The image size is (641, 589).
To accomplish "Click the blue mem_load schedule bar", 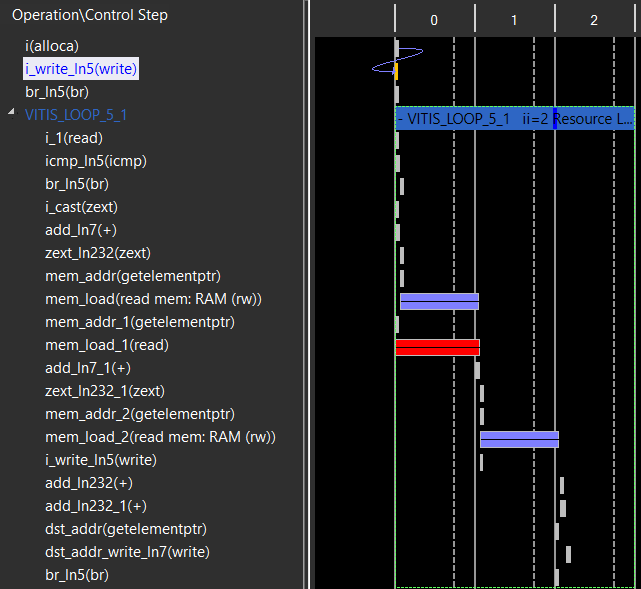I will [439, 301].
